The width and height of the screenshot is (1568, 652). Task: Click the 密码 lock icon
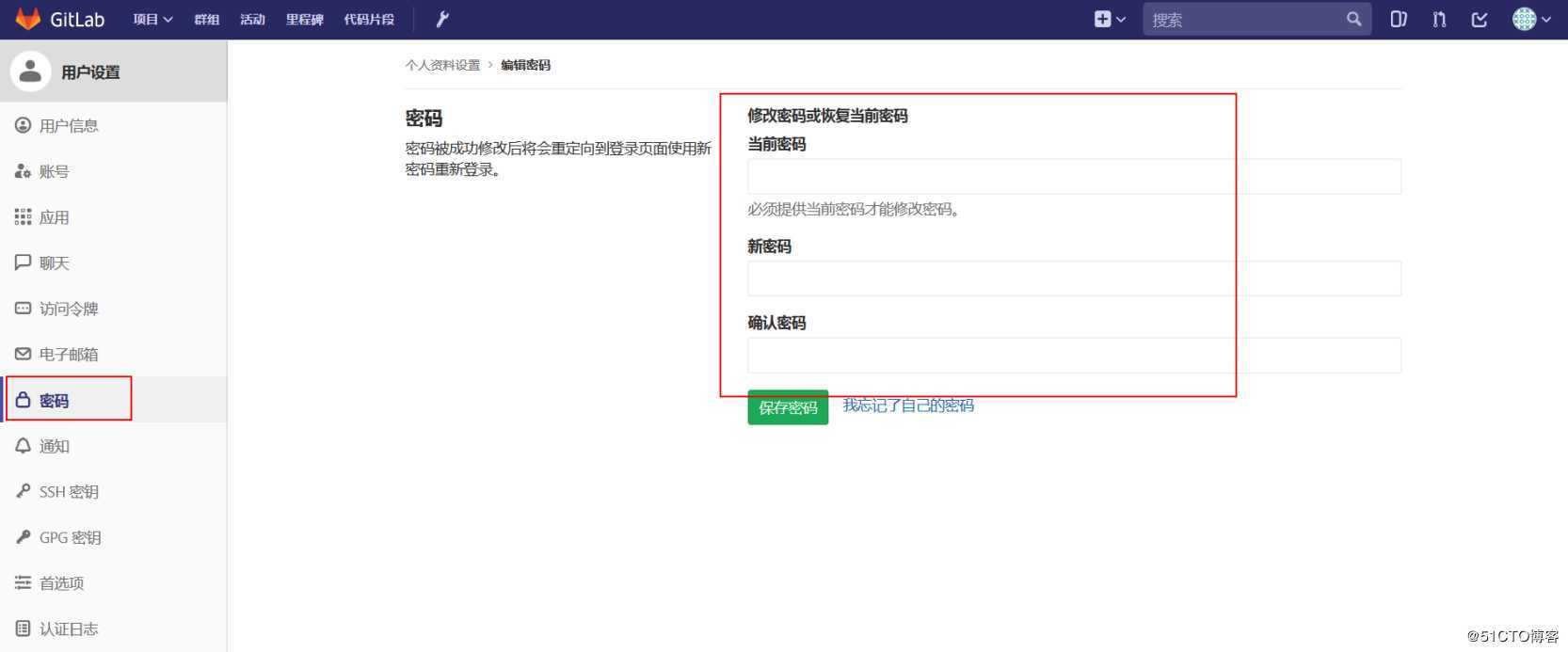click(x=23, y=400)
